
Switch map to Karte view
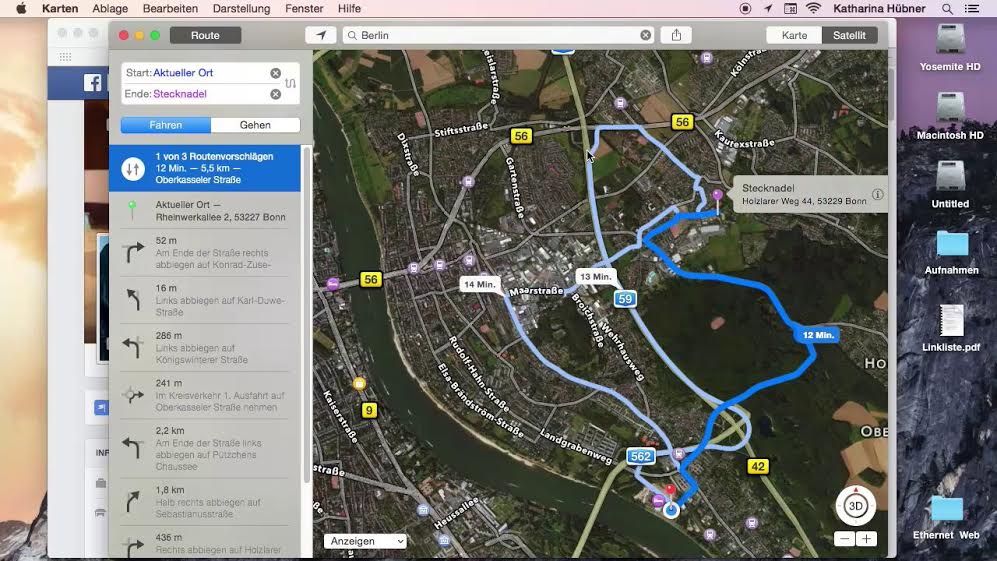[794, 35]
